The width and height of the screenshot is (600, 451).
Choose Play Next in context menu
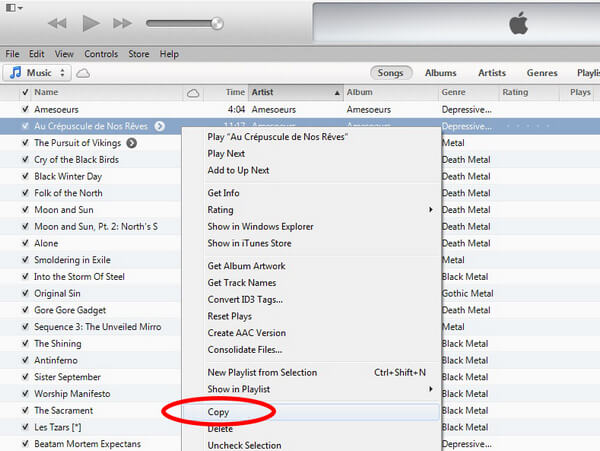tap(311, 153)
